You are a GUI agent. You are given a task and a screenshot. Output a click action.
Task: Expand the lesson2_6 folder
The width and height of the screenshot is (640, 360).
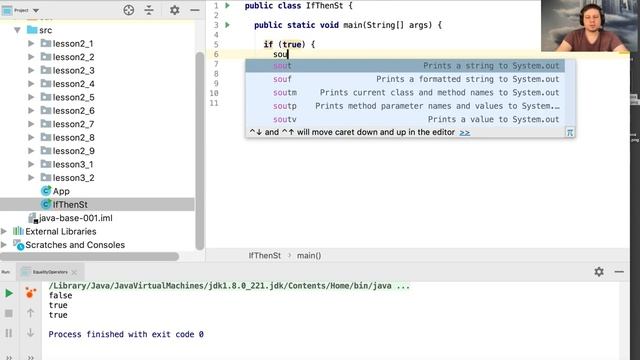tap(31, 111)
